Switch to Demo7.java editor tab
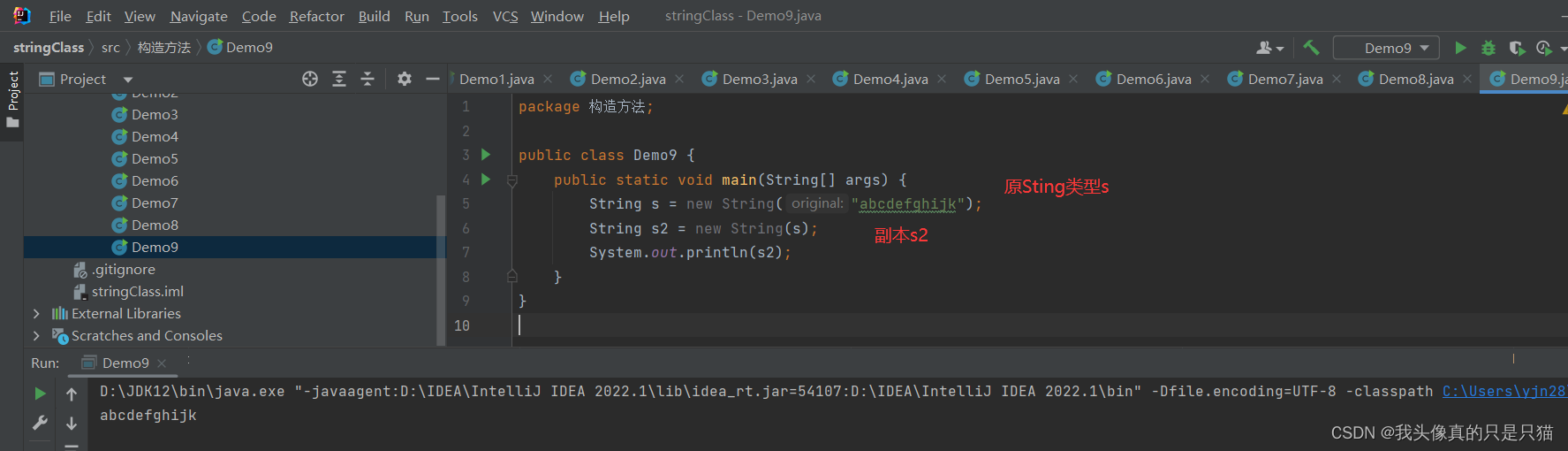 (1285, 79)
